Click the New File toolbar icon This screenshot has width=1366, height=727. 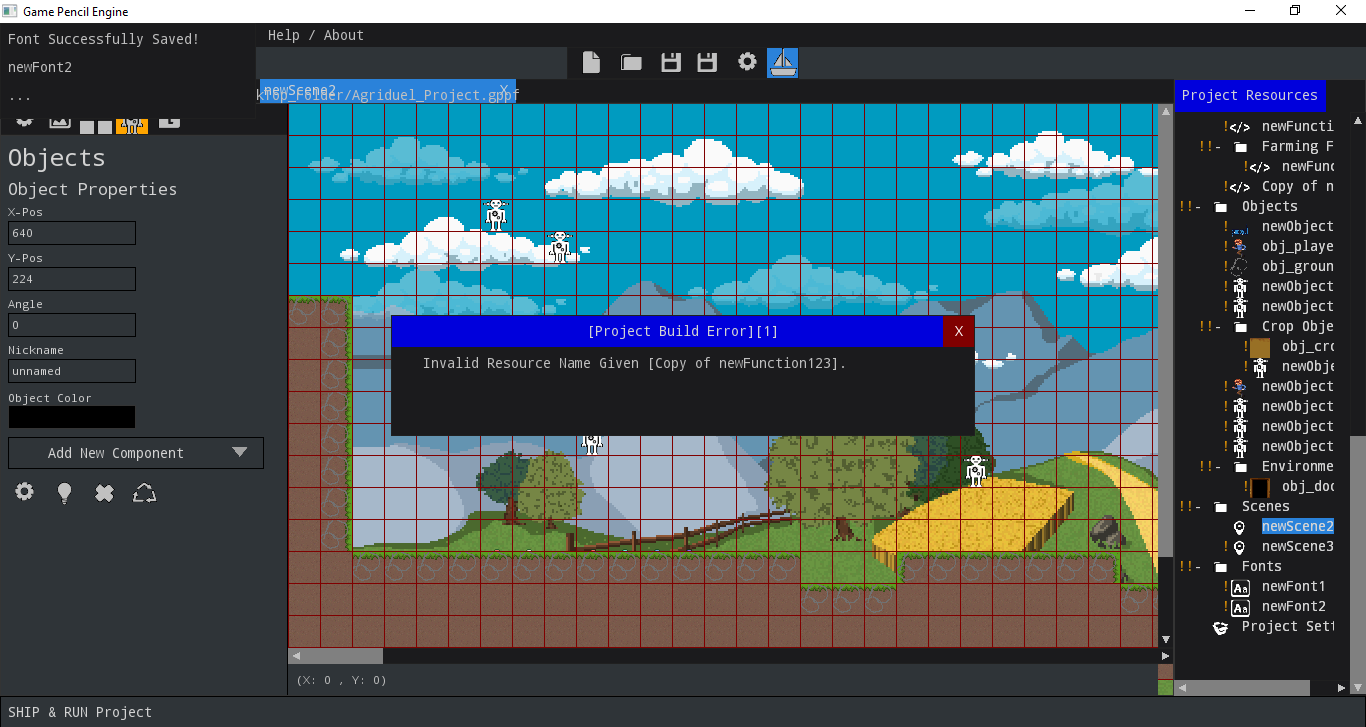coord(592,62)
